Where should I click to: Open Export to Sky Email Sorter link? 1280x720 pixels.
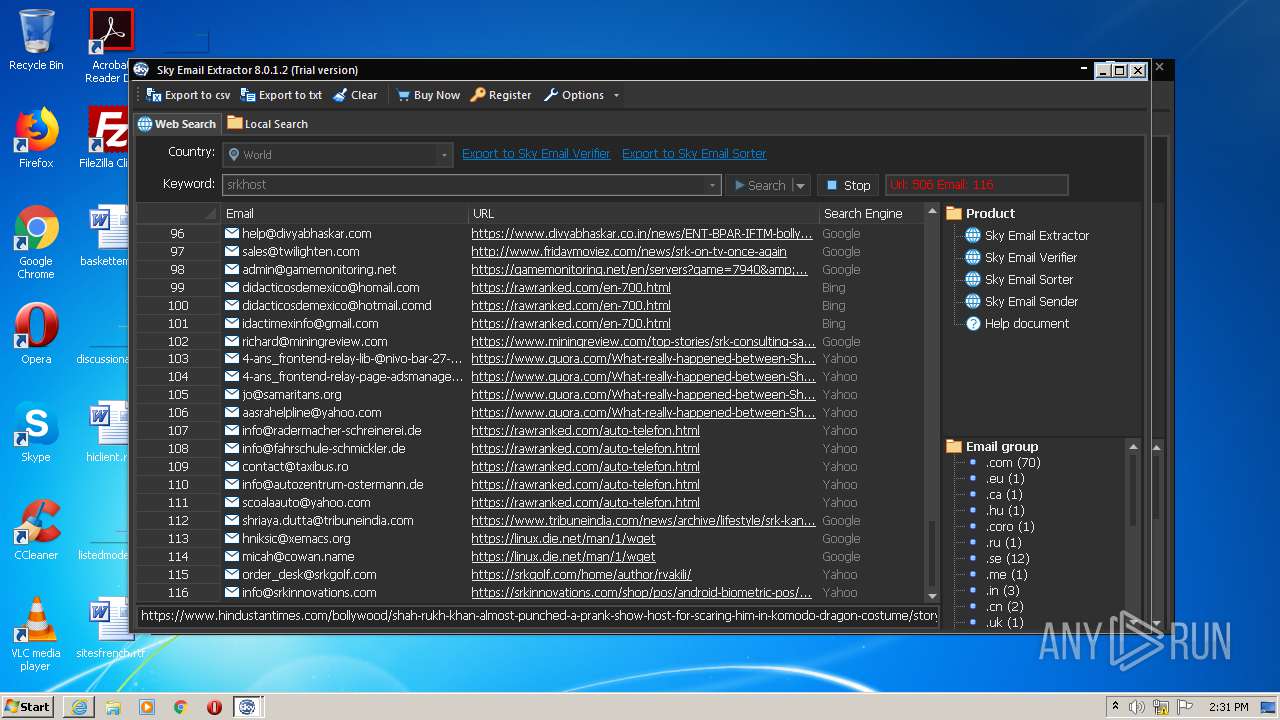694,153
